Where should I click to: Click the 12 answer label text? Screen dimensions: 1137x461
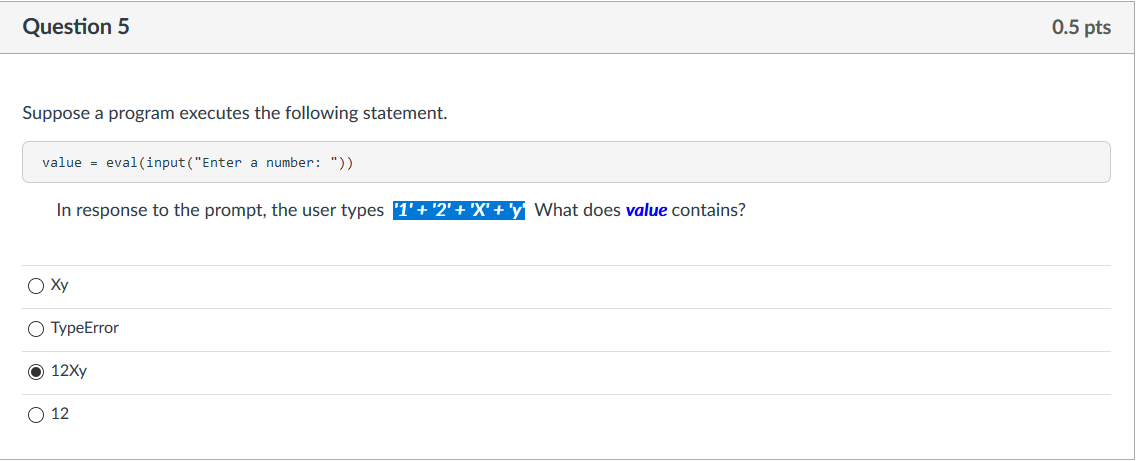[x=60, y=414]
